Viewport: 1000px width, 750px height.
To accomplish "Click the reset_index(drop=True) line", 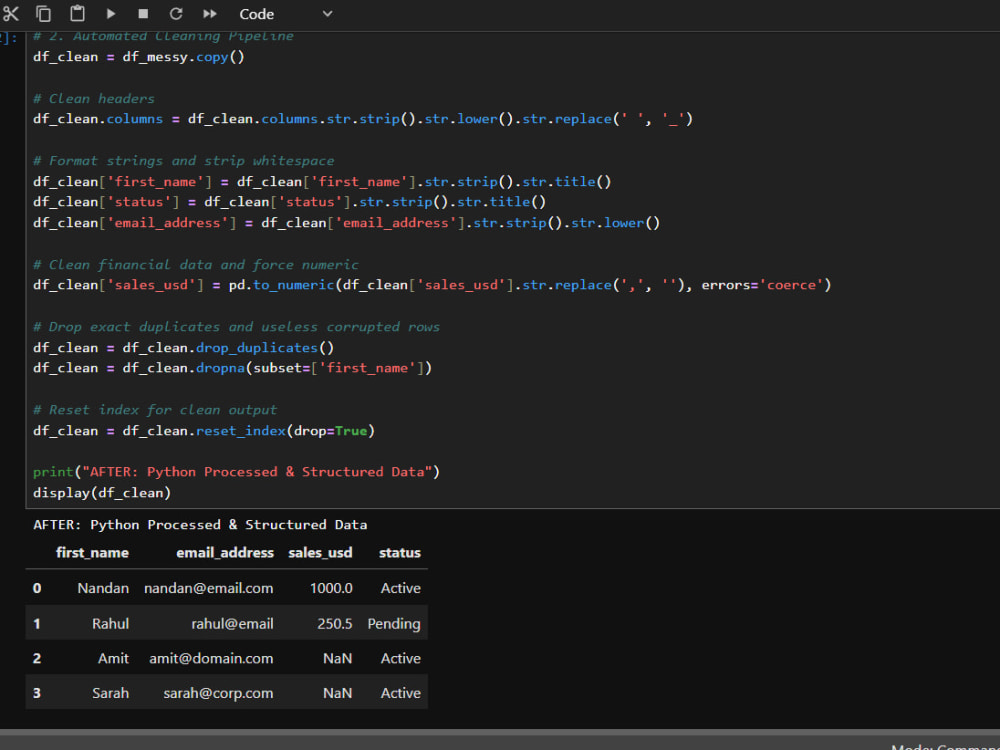I will coord(204,430).
